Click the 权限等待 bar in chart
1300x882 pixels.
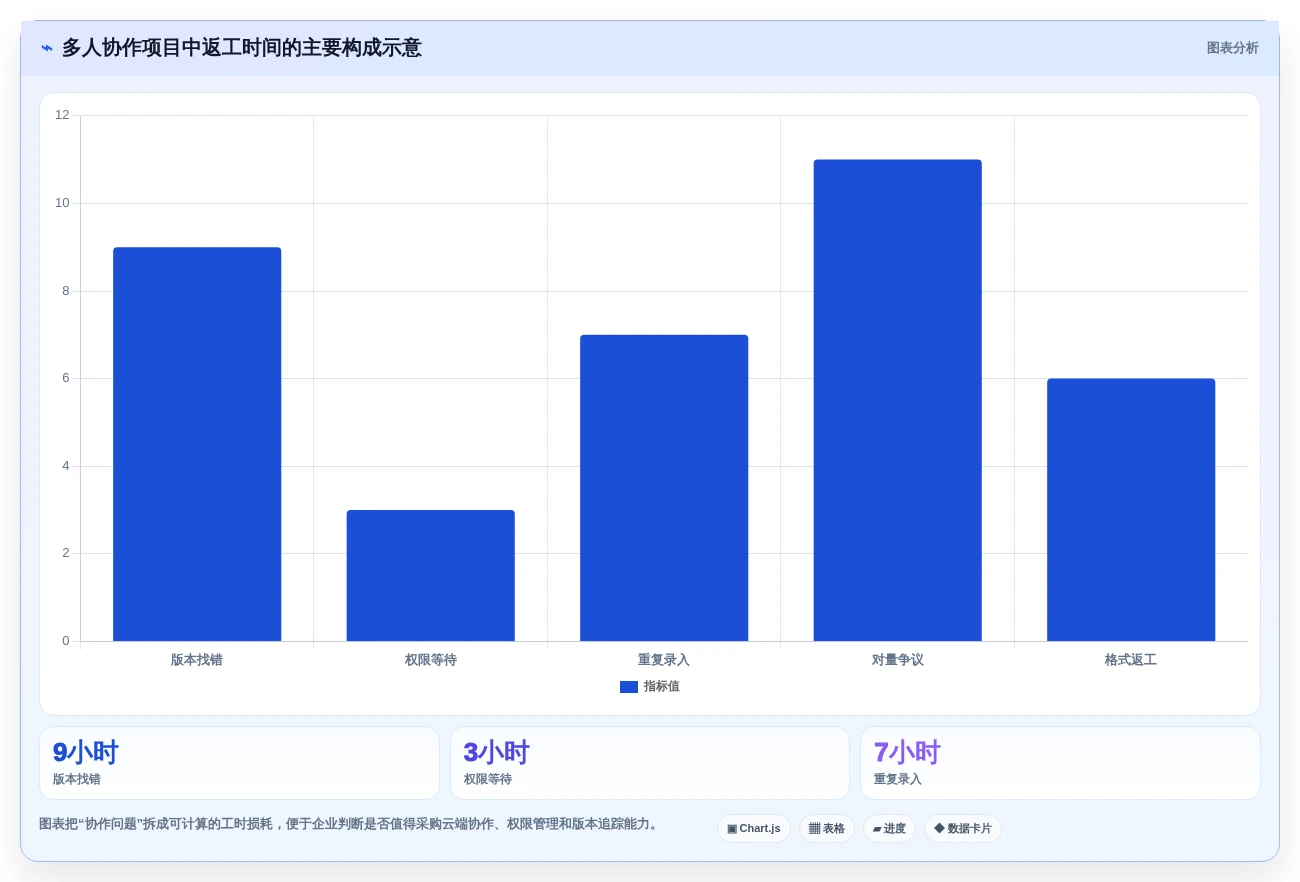tap(431, 576)
